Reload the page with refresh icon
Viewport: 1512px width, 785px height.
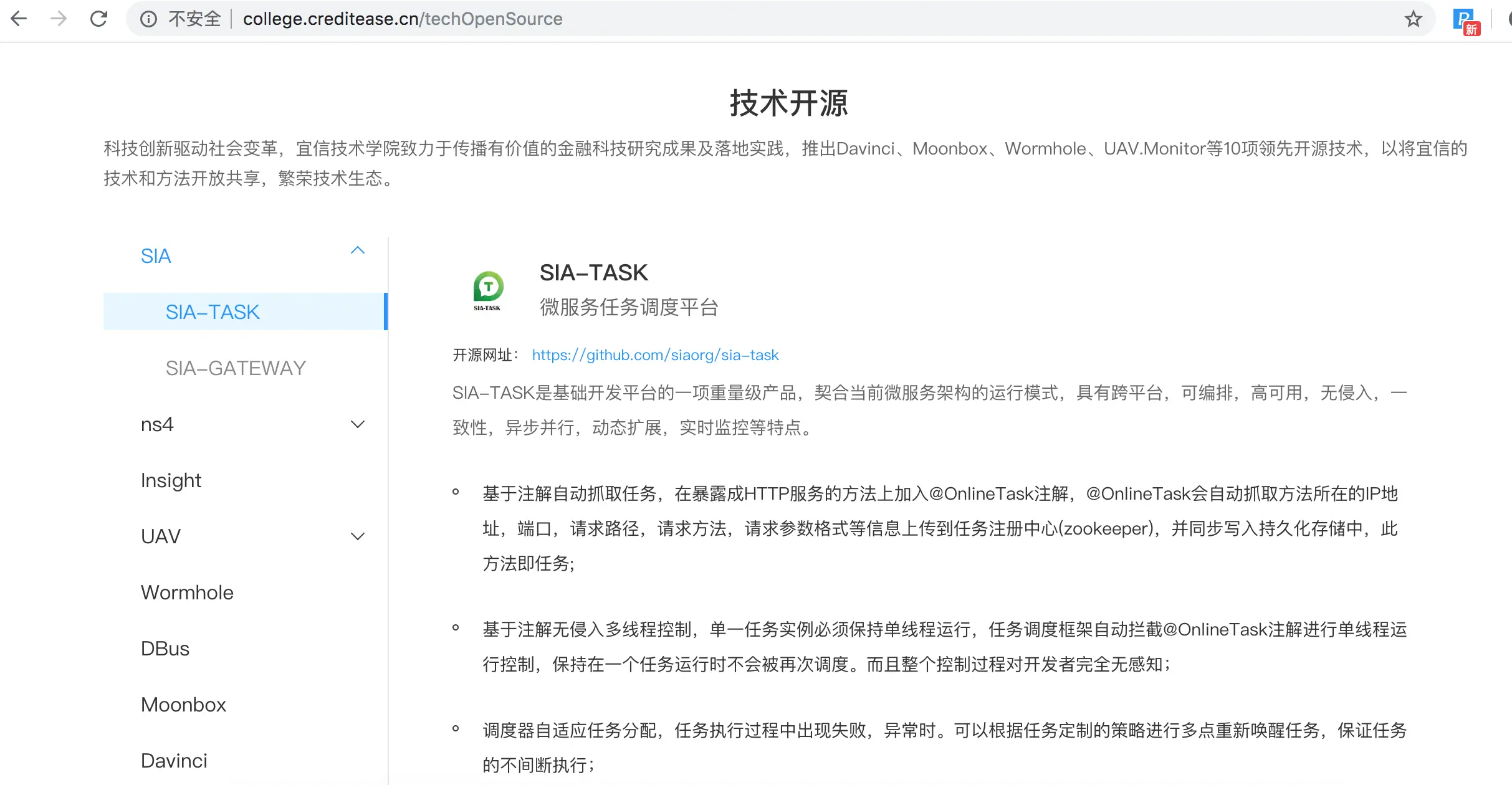coord(98,19)
